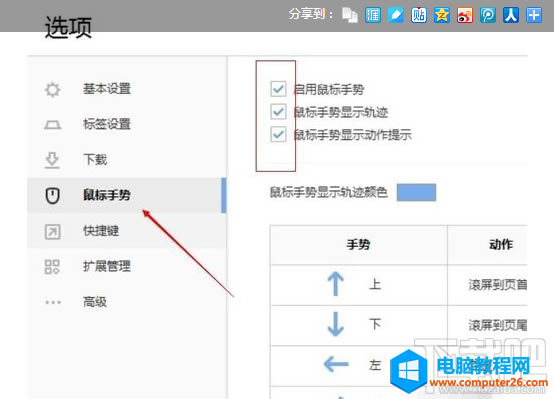Click the Renren share icon
The width and height of the screenshot is (554, 399).
pyautogui.click(x=511, y=15)
